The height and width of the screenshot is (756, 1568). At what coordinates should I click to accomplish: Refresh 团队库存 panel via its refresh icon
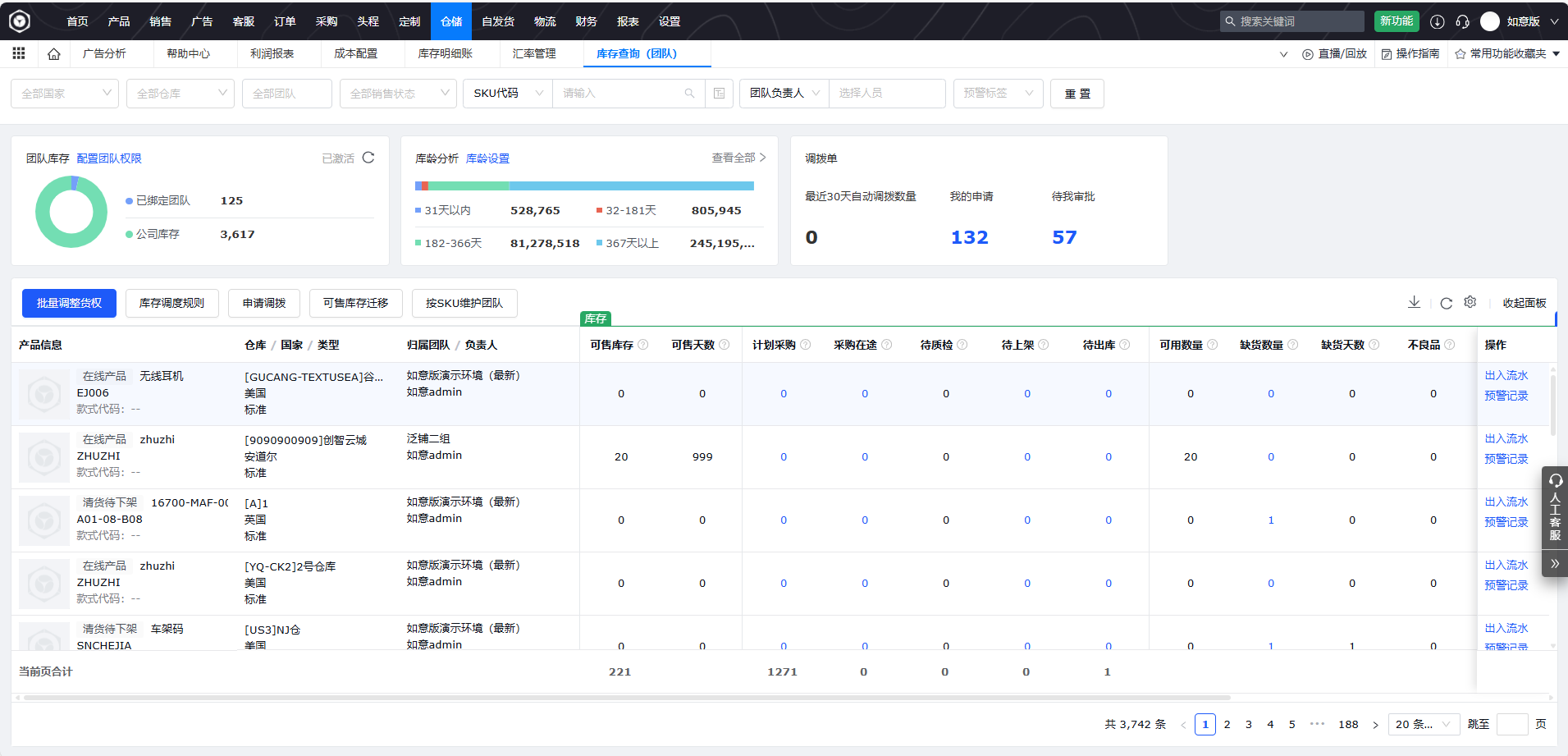click(368, 157)
